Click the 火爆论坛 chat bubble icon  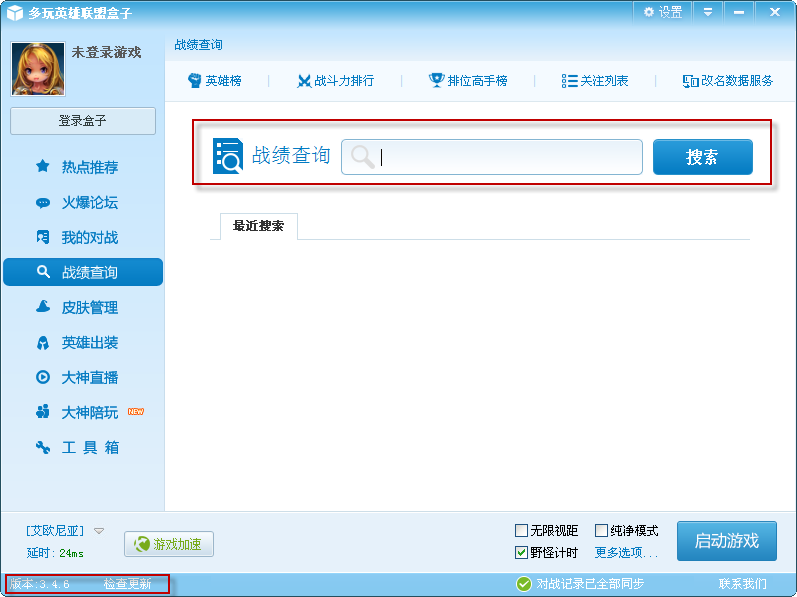point(43,203)
